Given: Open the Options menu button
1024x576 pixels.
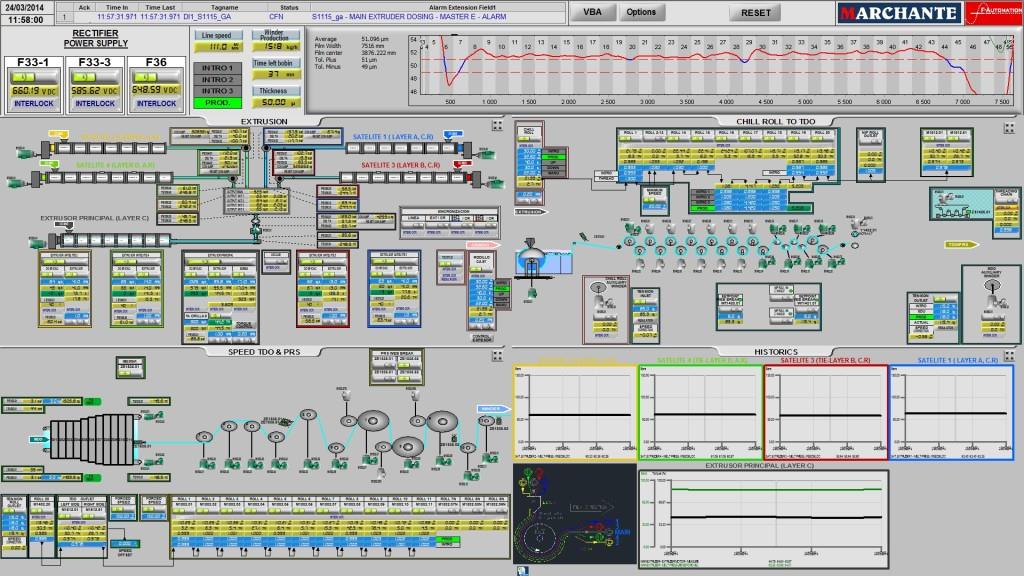Looking at the screenshot, I should coord(641,12).
